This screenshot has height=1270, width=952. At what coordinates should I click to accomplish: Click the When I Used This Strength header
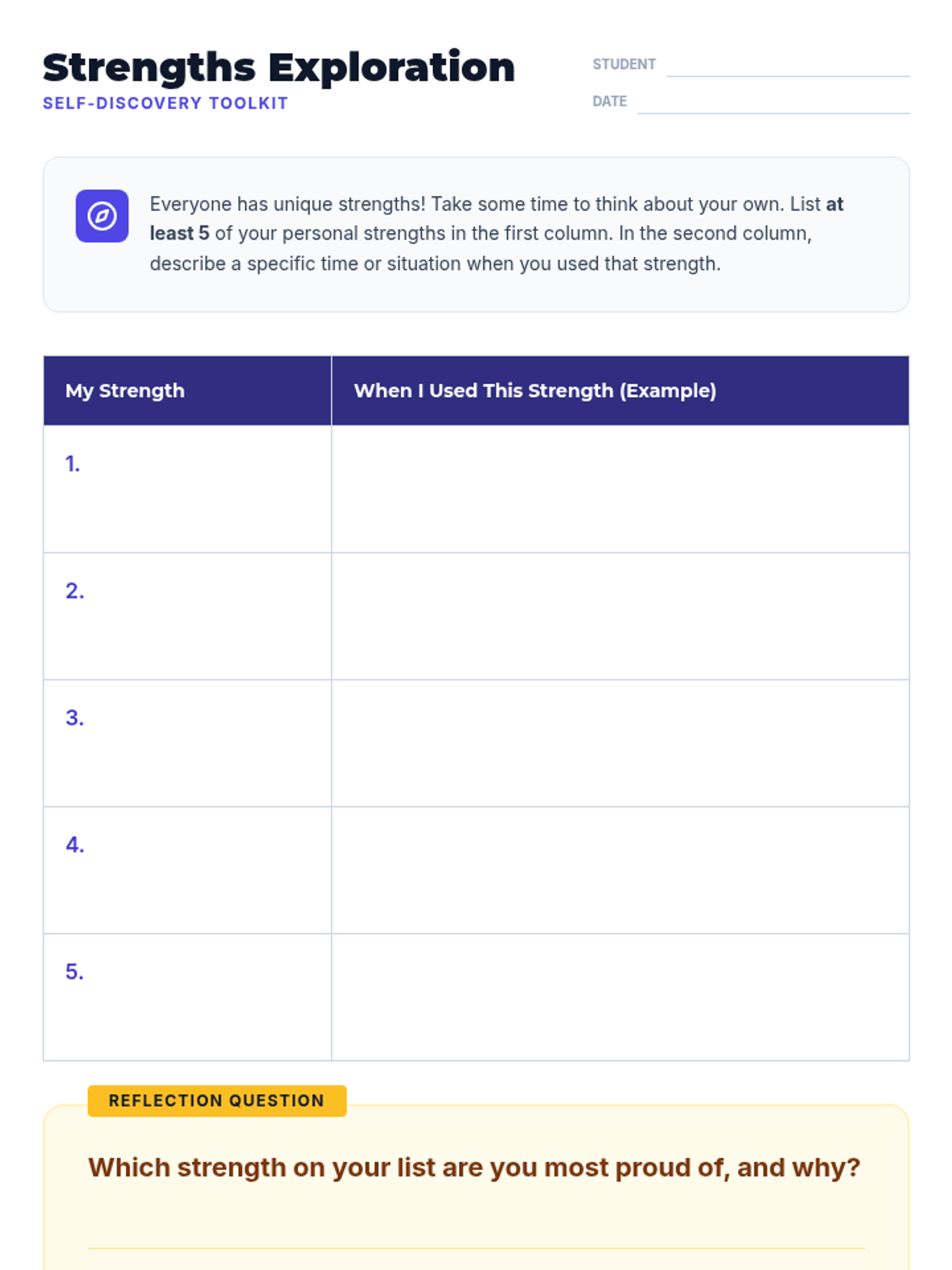coord(620,391)
